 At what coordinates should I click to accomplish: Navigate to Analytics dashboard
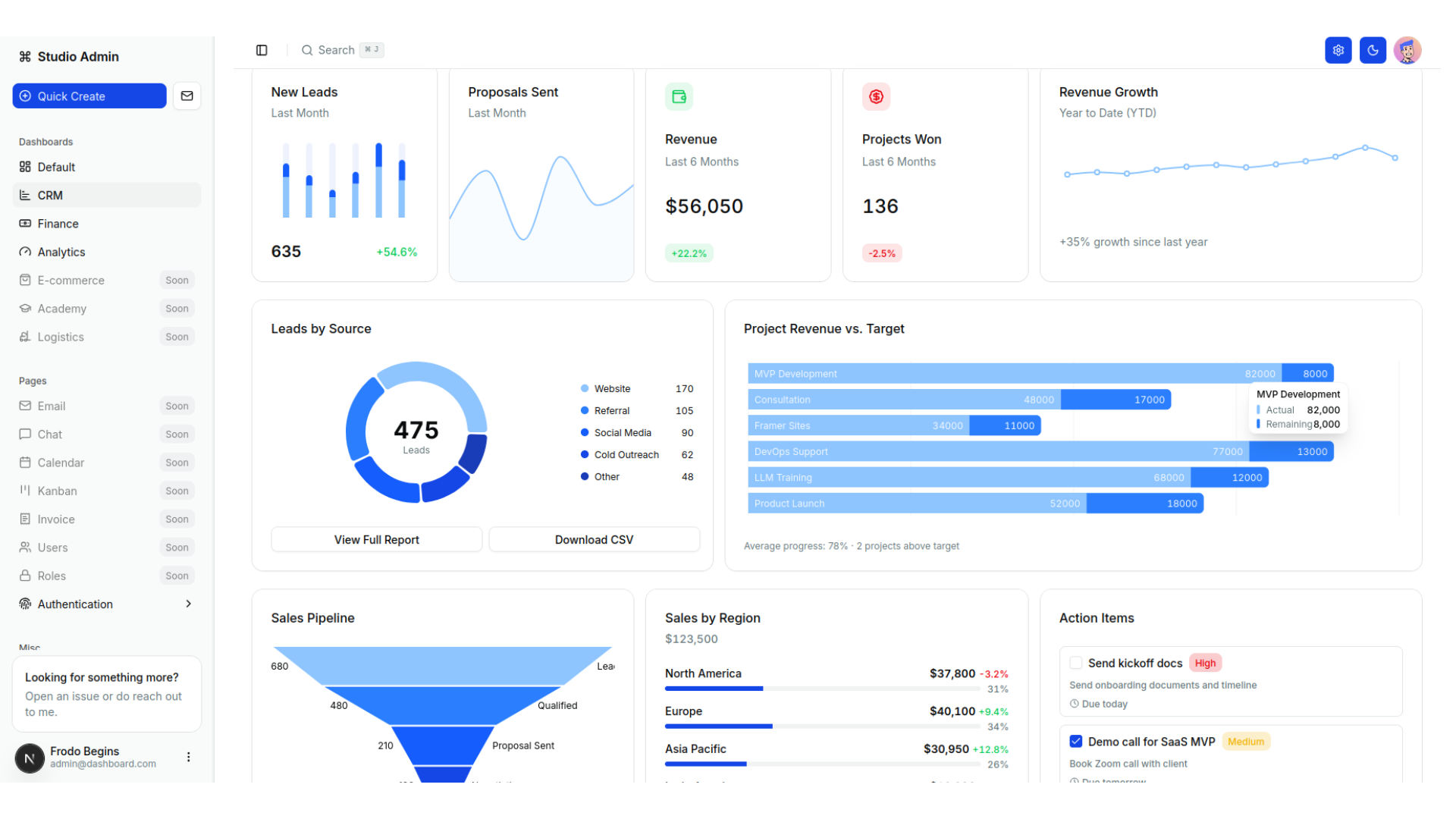(x=61, y=252)
